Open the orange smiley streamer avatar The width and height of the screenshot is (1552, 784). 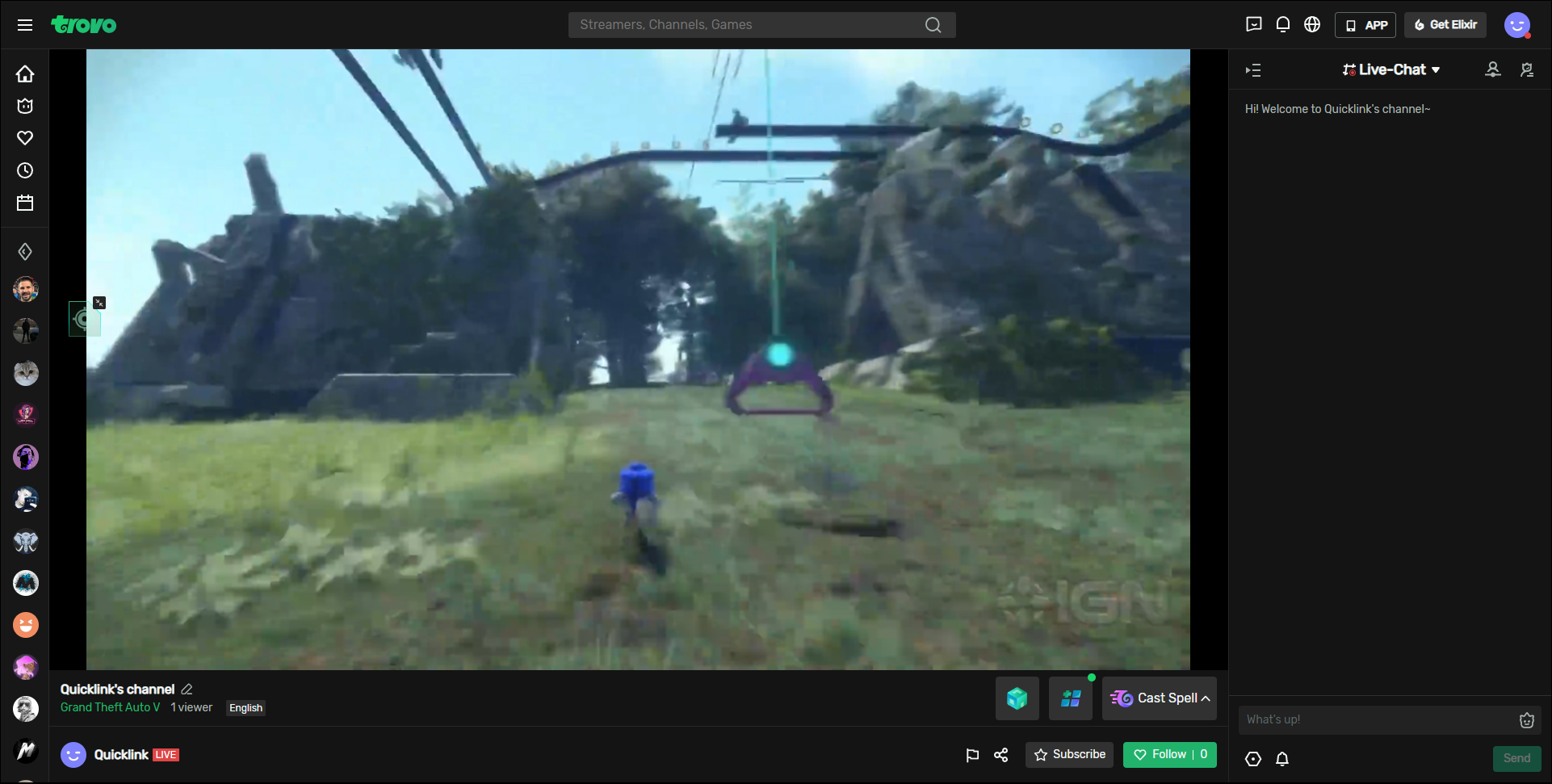tap(26, 625)
